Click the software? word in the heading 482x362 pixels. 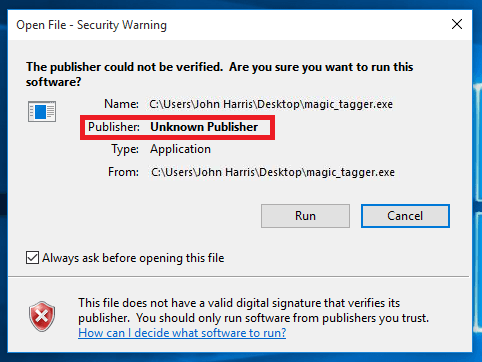pos(54,82)
